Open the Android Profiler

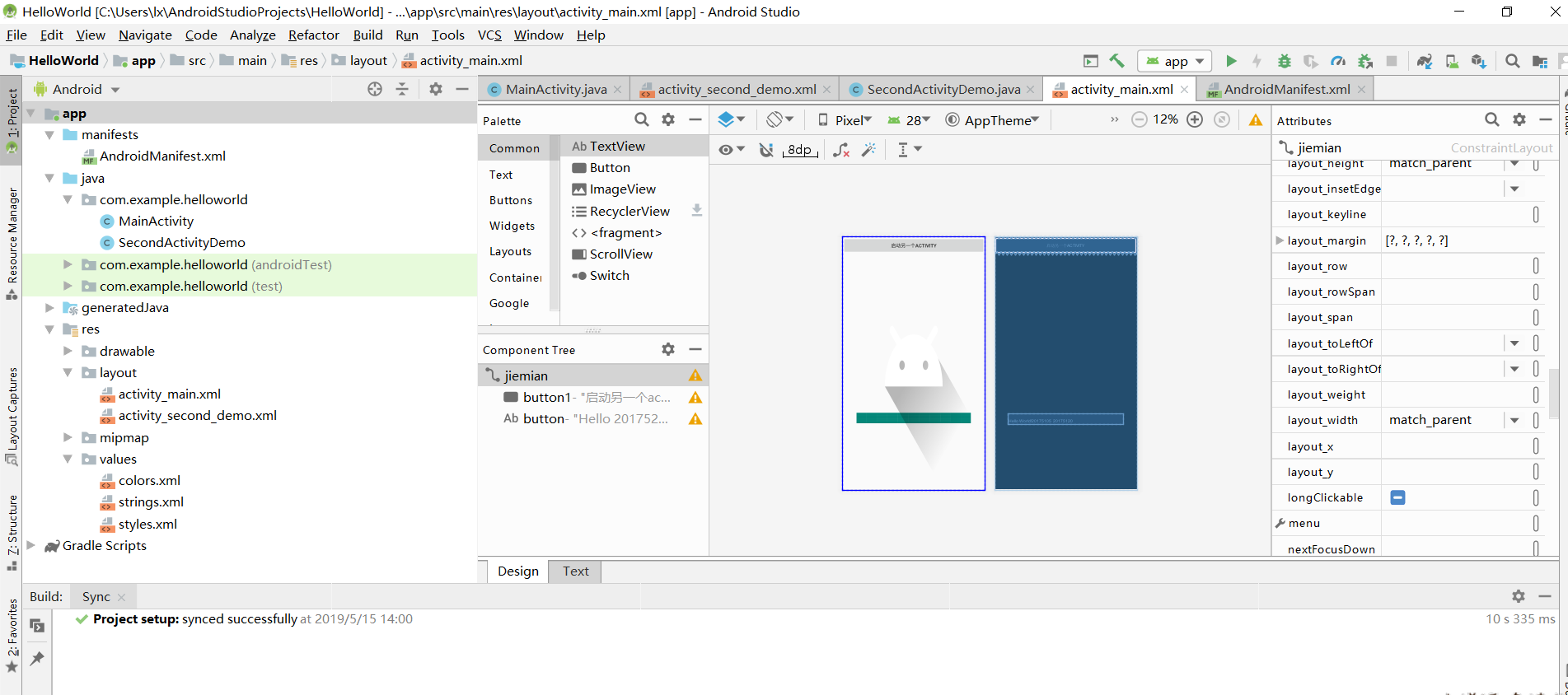[1338, 61]
